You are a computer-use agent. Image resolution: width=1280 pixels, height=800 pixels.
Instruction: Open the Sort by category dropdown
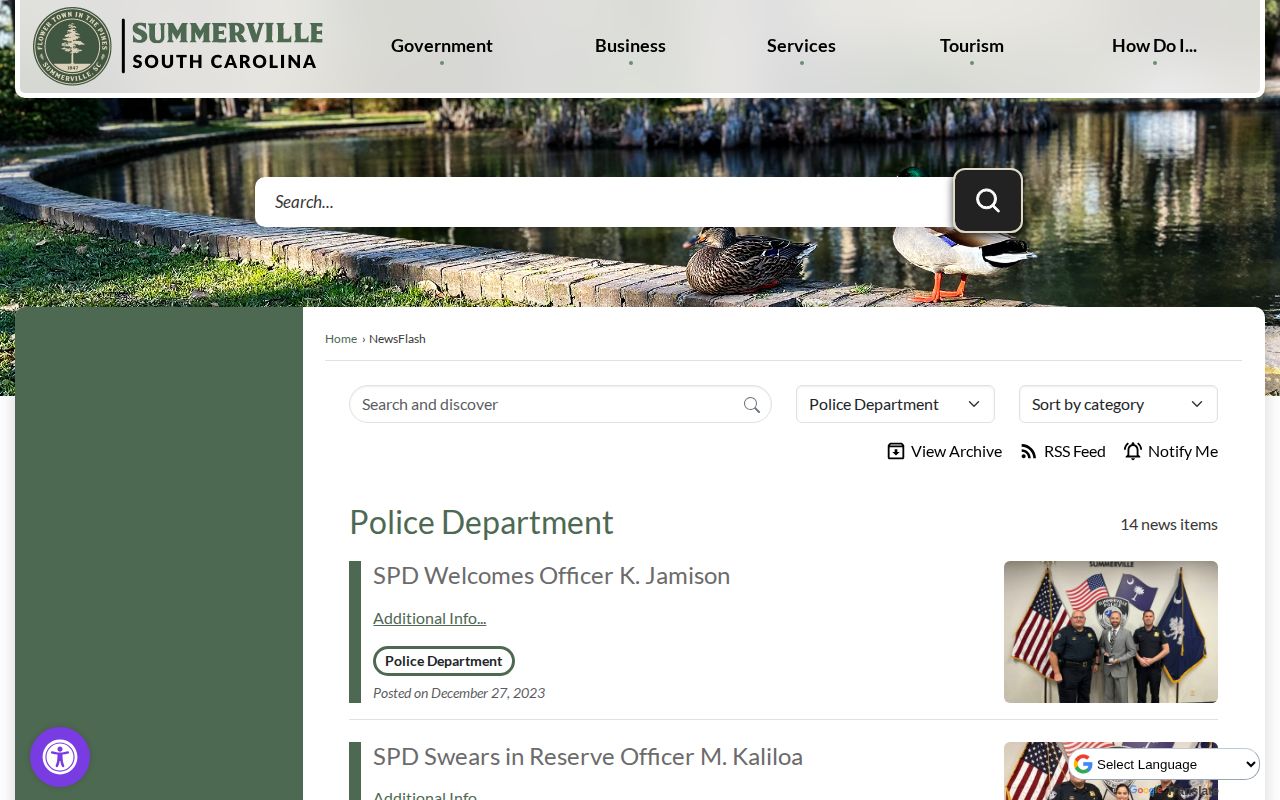tap(1118, 404)
